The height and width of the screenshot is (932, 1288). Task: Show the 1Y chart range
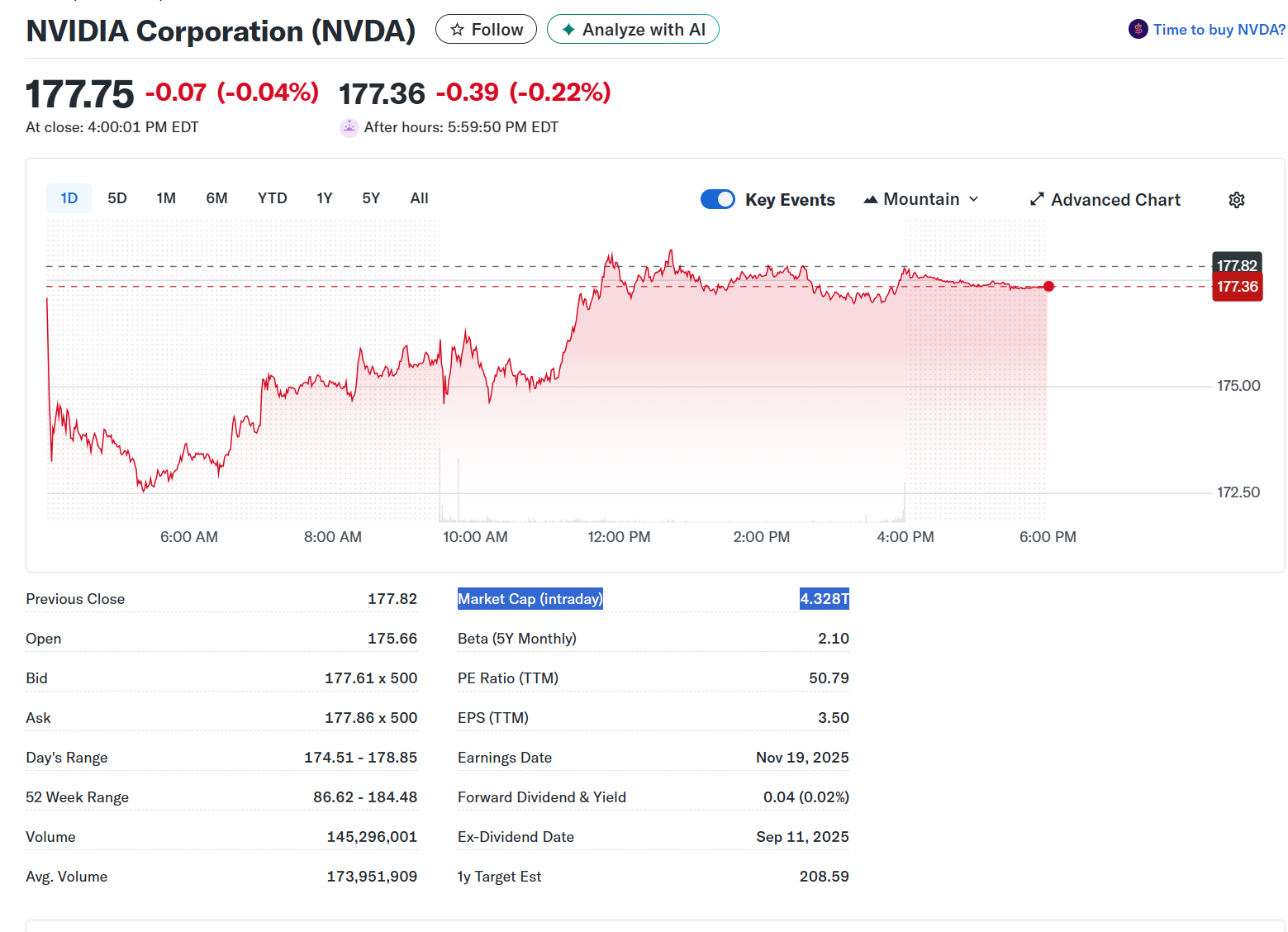click(325, 198)
